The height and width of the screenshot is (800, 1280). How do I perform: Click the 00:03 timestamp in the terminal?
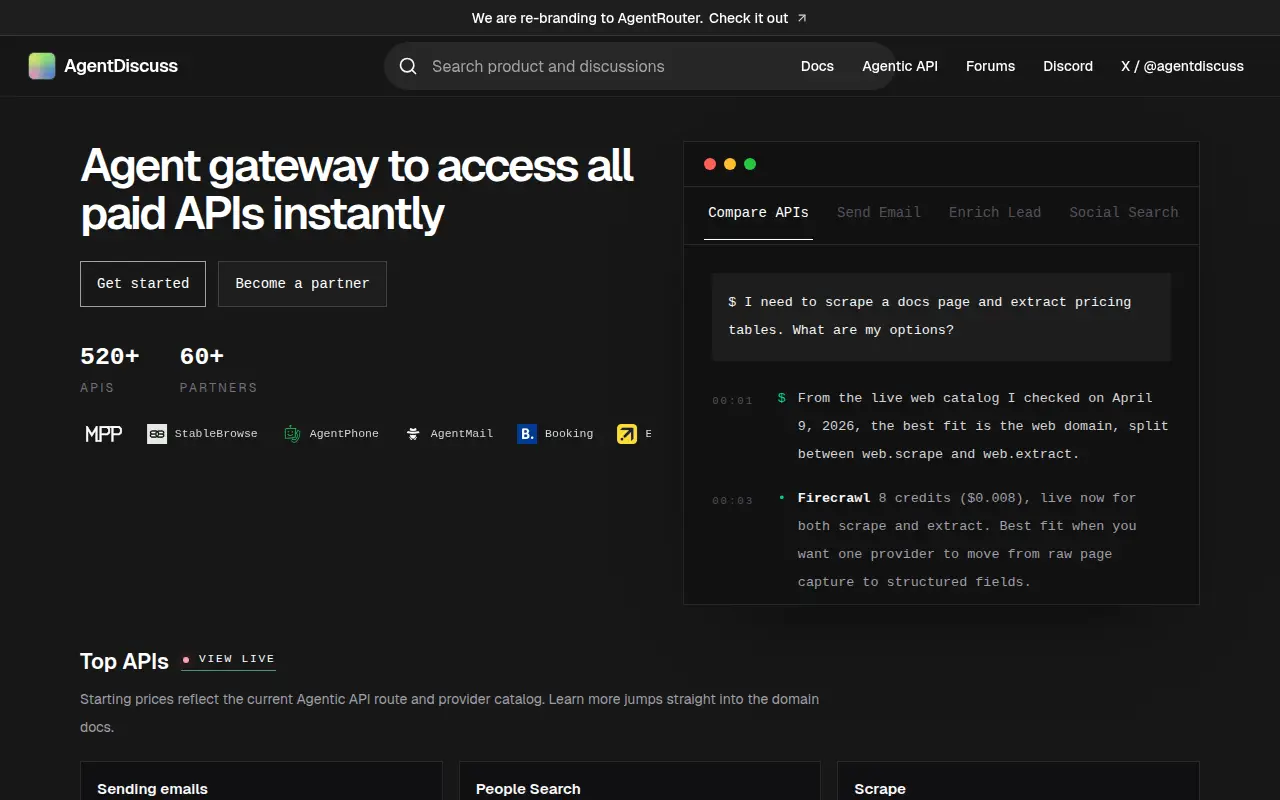point(732,501)
